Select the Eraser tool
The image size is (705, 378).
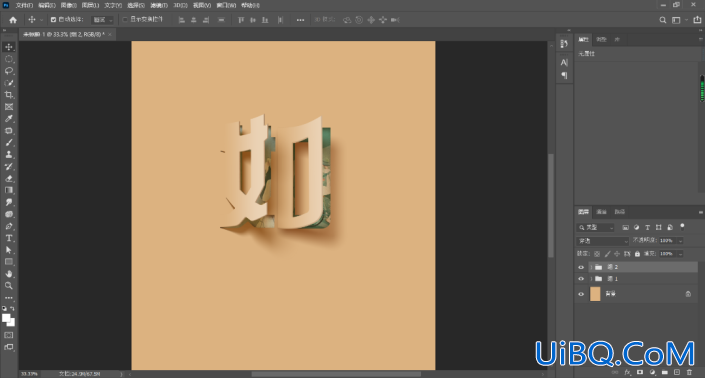[x=9, y=178]
